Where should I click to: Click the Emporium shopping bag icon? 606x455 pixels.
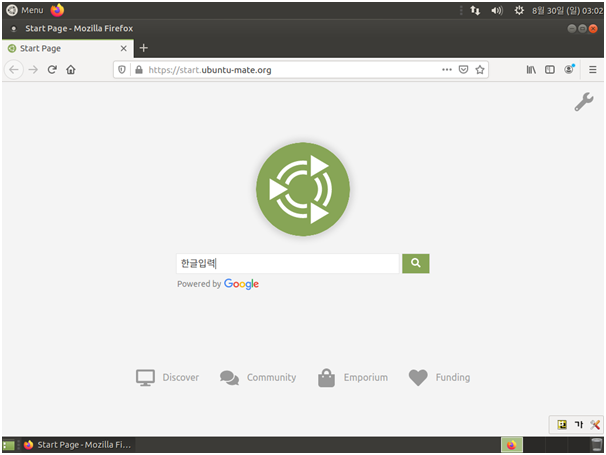(326, 378)
